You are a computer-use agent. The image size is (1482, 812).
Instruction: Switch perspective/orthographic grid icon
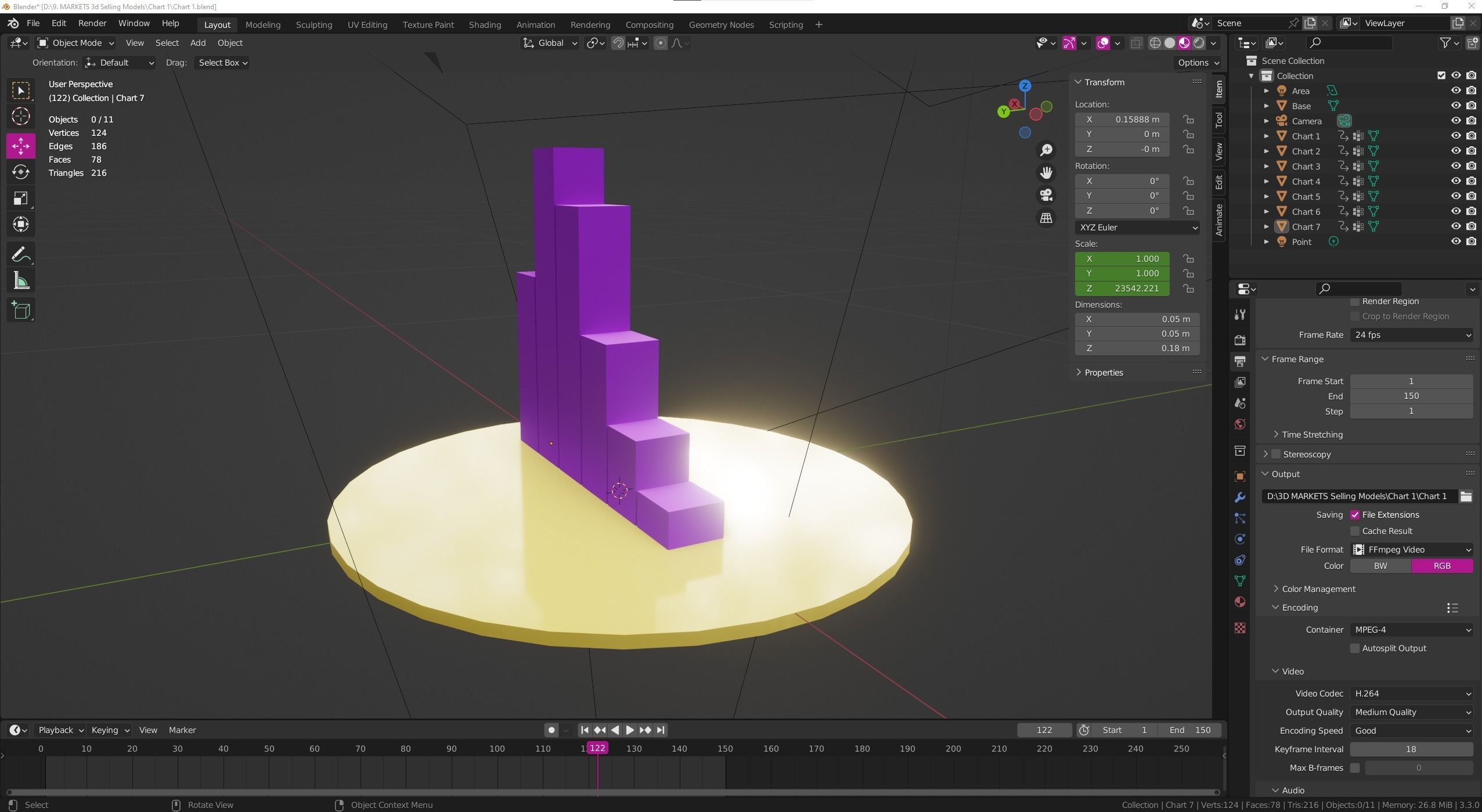click(x=1046, y=218)
